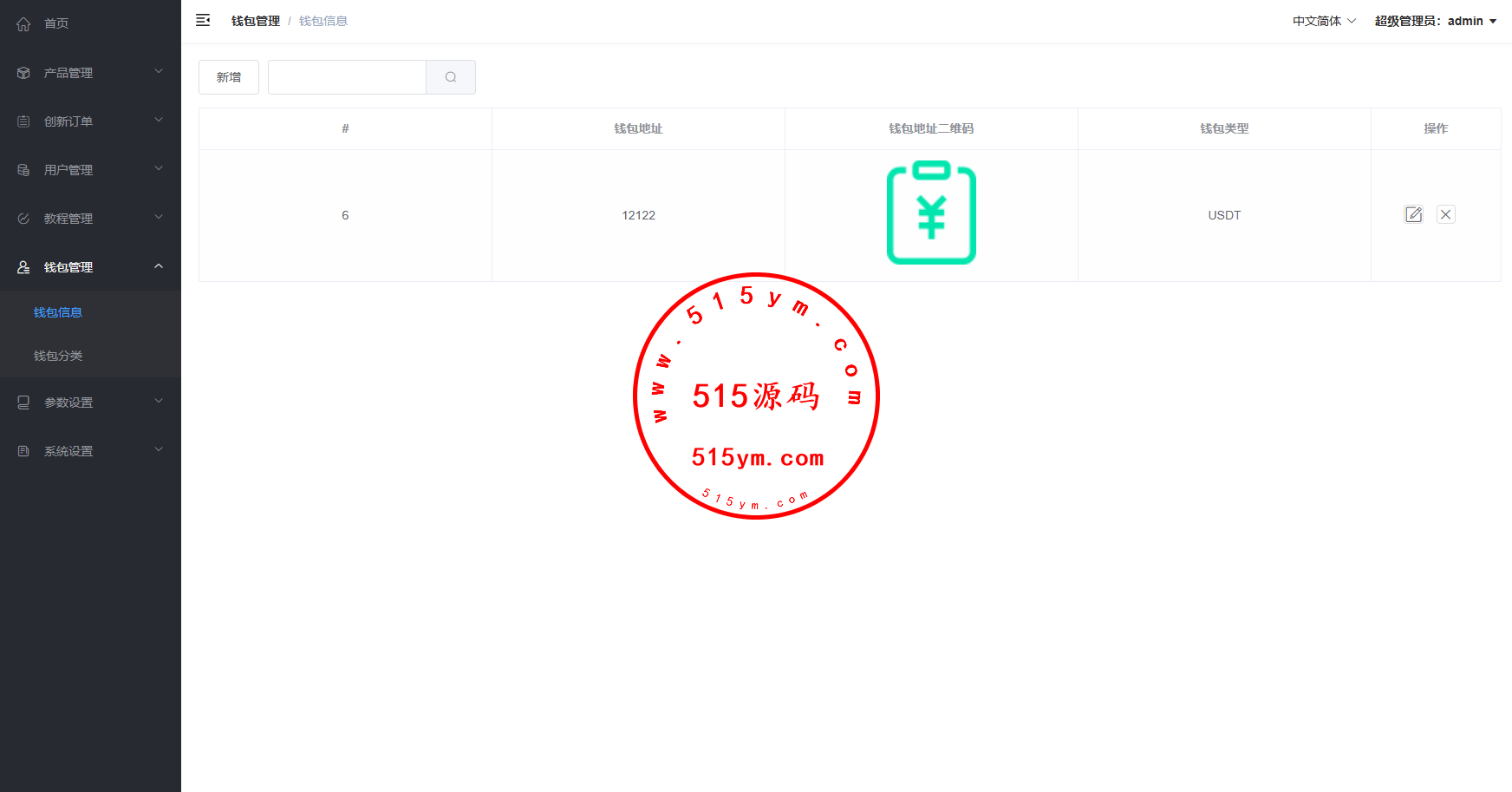Click the 产品管理 cube icon

coord(23,73)
